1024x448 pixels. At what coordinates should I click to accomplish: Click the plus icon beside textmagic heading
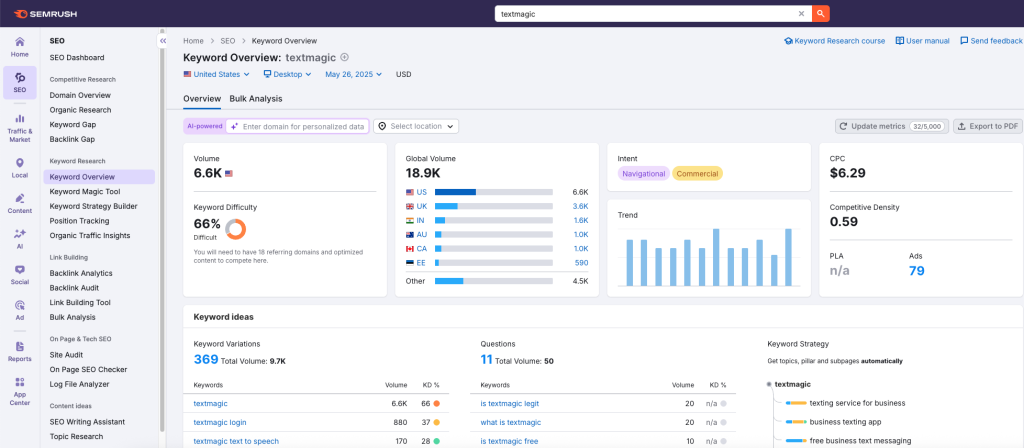(x=345, y=57)
